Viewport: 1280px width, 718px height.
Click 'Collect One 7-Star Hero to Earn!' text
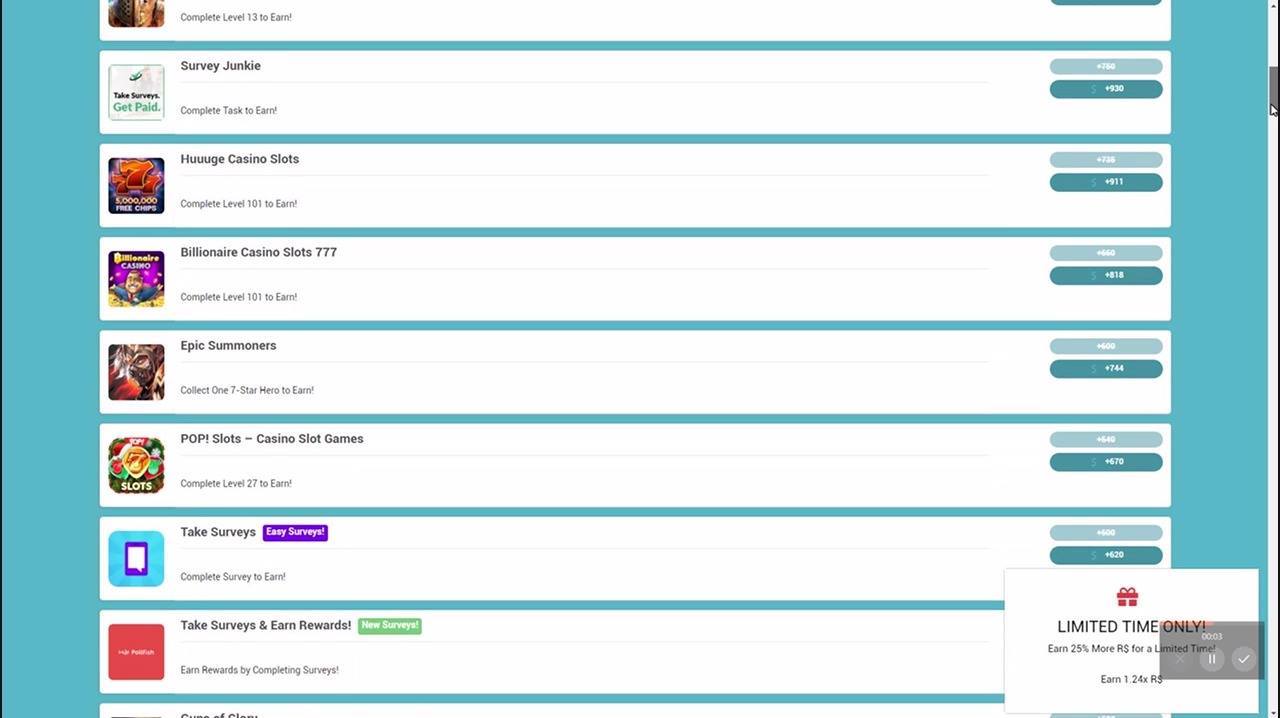(247, 391)
